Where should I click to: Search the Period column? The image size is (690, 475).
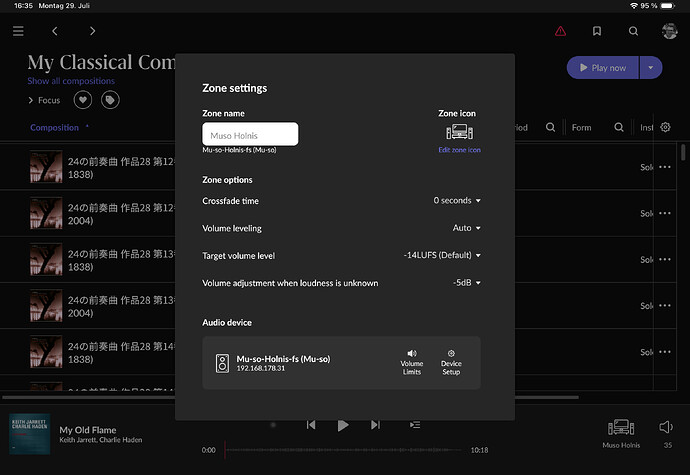coord(550,127)
